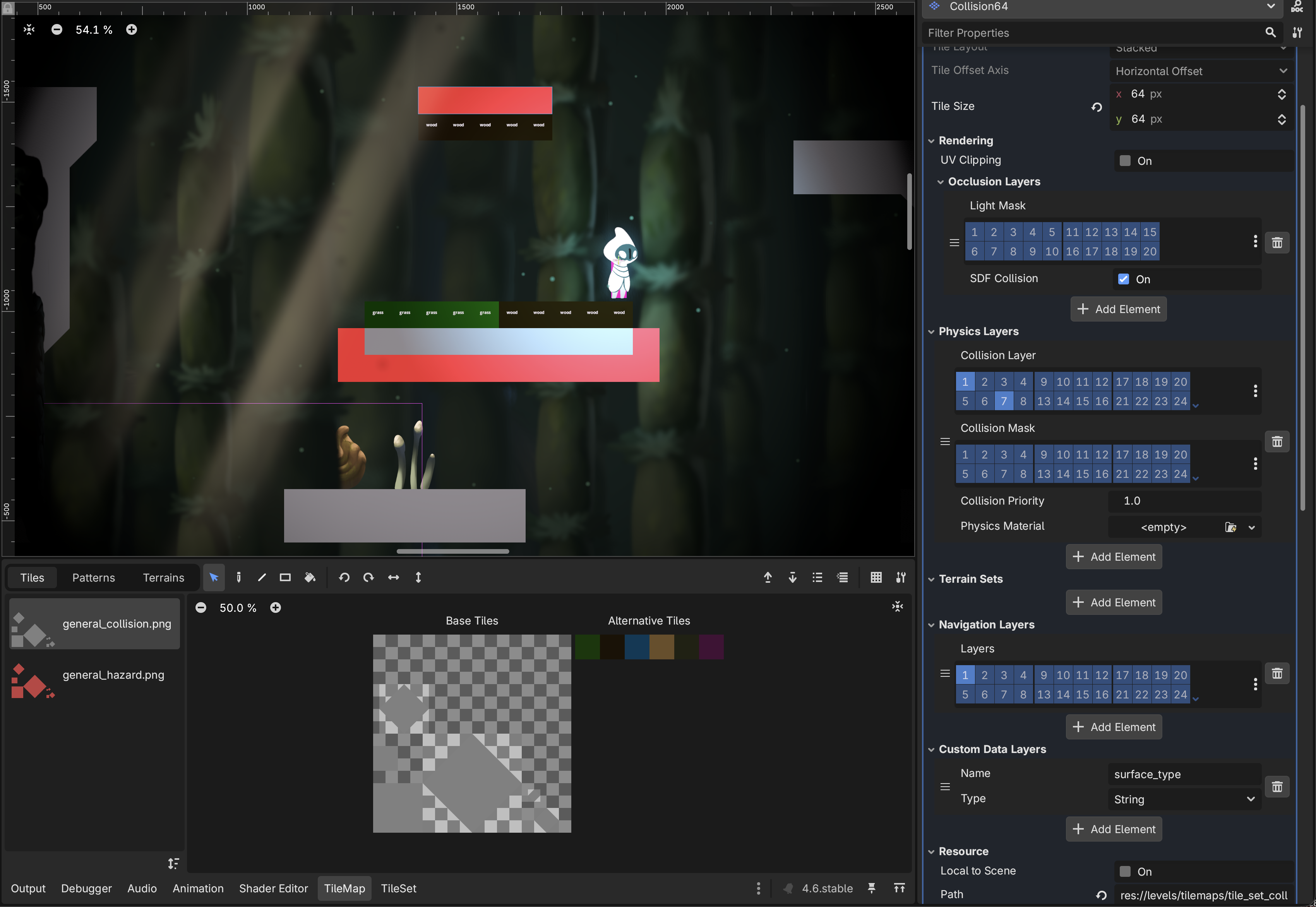This screenshot has height=907, width=1316.
Task: Add Element under Terrain Sets
Action: [1114, 602]
